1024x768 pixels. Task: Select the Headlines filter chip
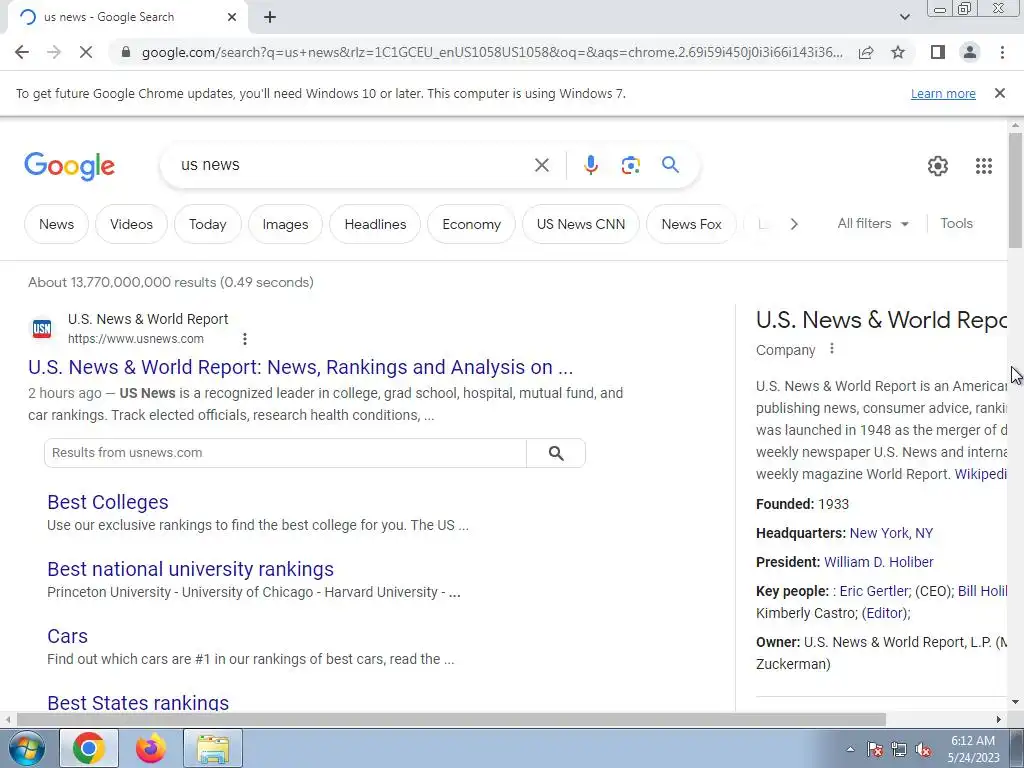pos(375,224)
